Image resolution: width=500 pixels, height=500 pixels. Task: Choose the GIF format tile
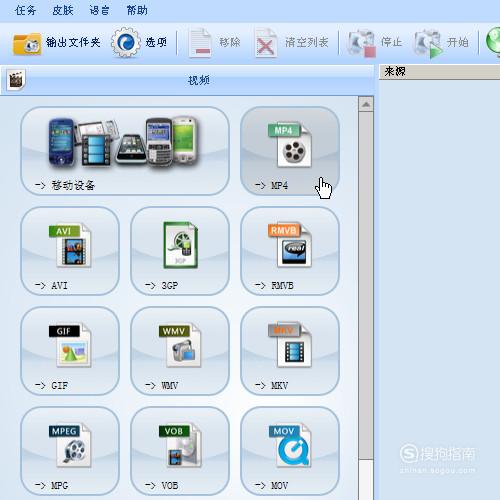tap(70, 351)
